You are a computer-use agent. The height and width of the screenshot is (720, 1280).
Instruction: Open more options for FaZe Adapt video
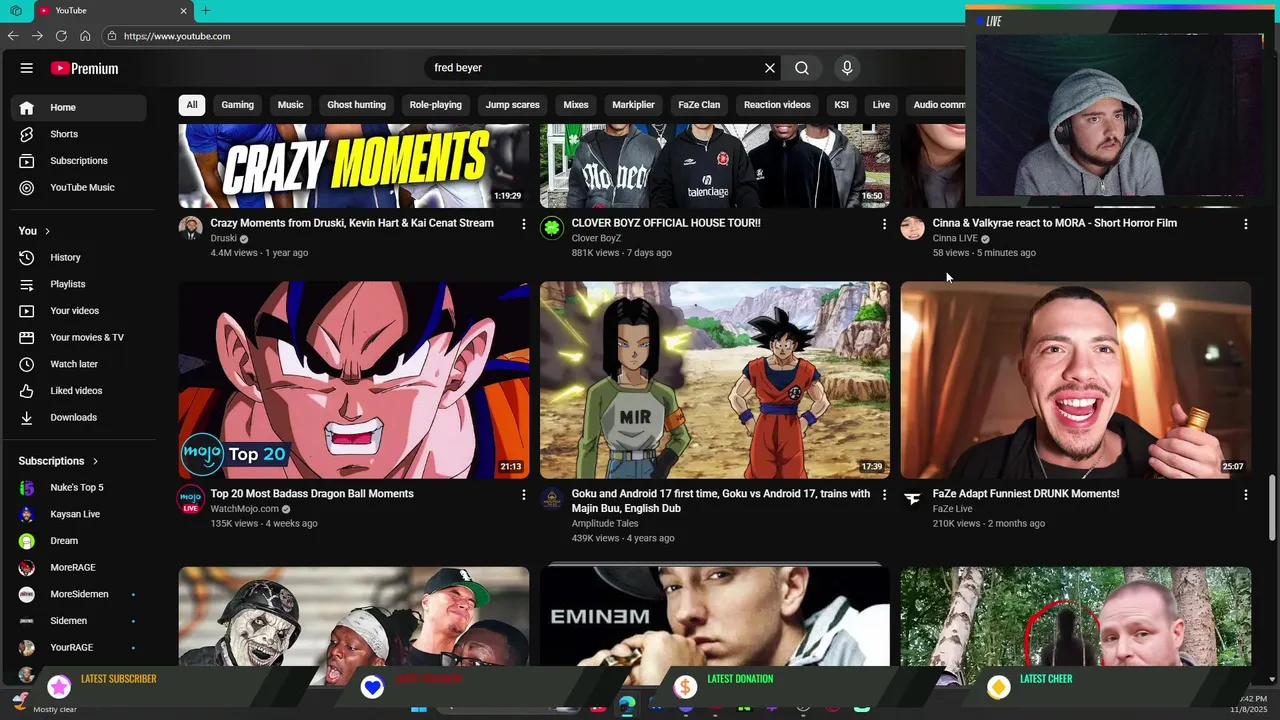(x=1245, y=495)
